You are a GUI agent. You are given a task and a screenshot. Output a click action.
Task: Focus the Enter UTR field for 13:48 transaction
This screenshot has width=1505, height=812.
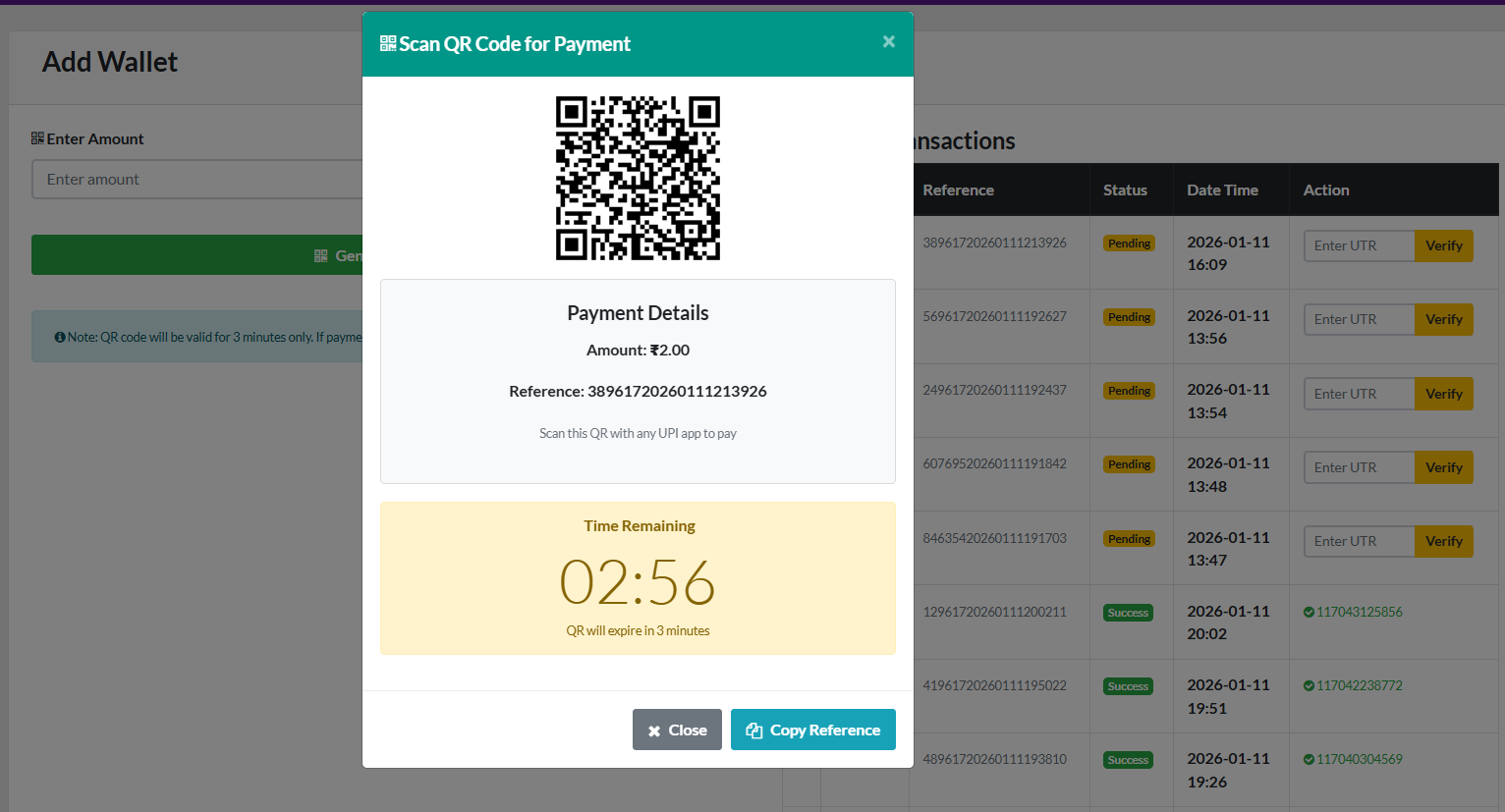[x=1359, y=467]
